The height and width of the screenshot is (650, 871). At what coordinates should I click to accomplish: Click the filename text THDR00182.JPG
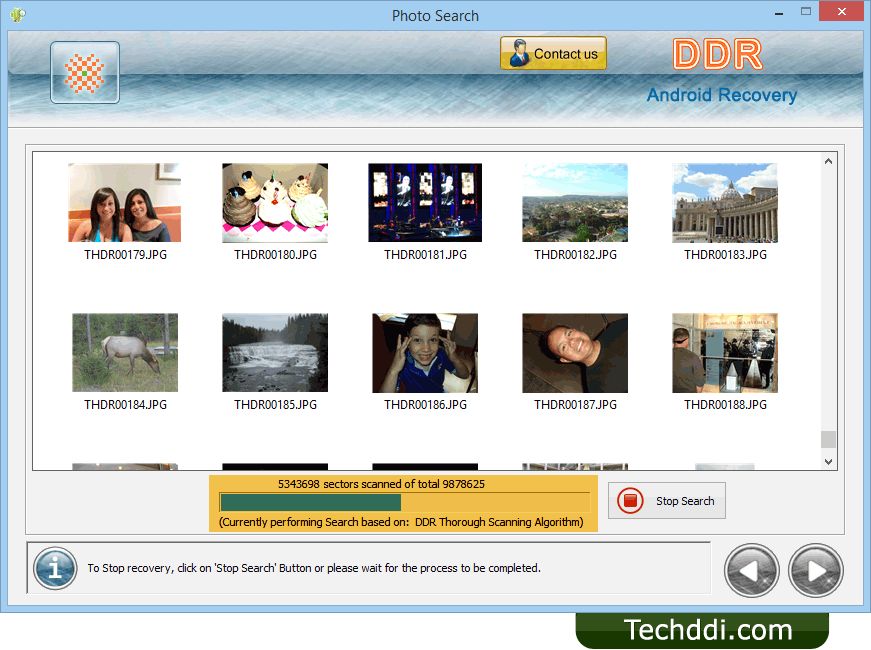pyautogui.click(x=575, y=254)
